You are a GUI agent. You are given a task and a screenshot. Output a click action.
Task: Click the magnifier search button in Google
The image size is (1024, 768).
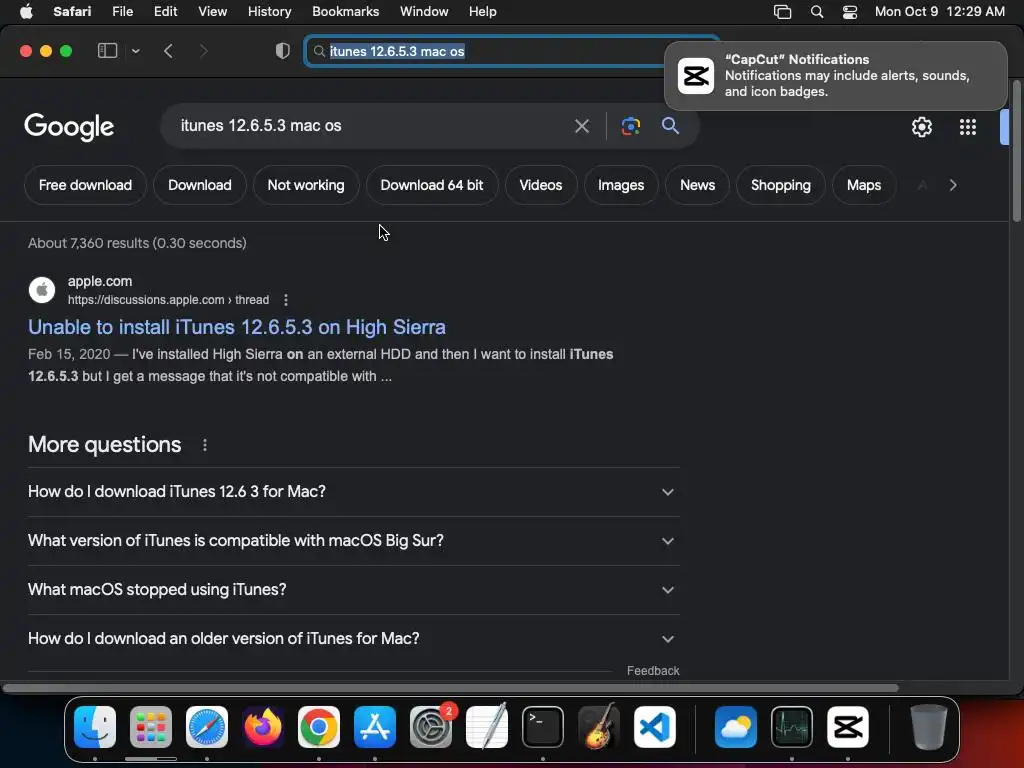pos(670,125)
